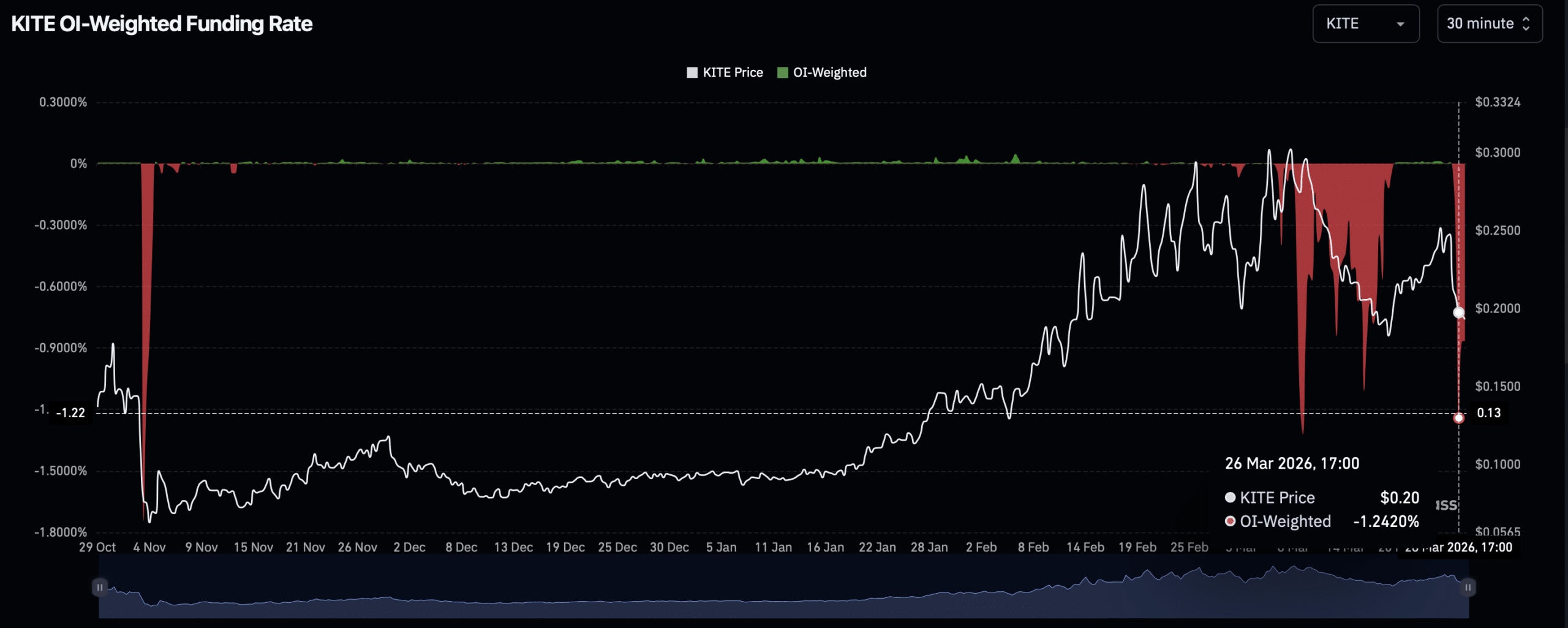Image resolution: width=1568 pixels, height=628 pixels.
Task: Click the 0.13 crosshair label on the right axis
Action: pos(1488,413)
